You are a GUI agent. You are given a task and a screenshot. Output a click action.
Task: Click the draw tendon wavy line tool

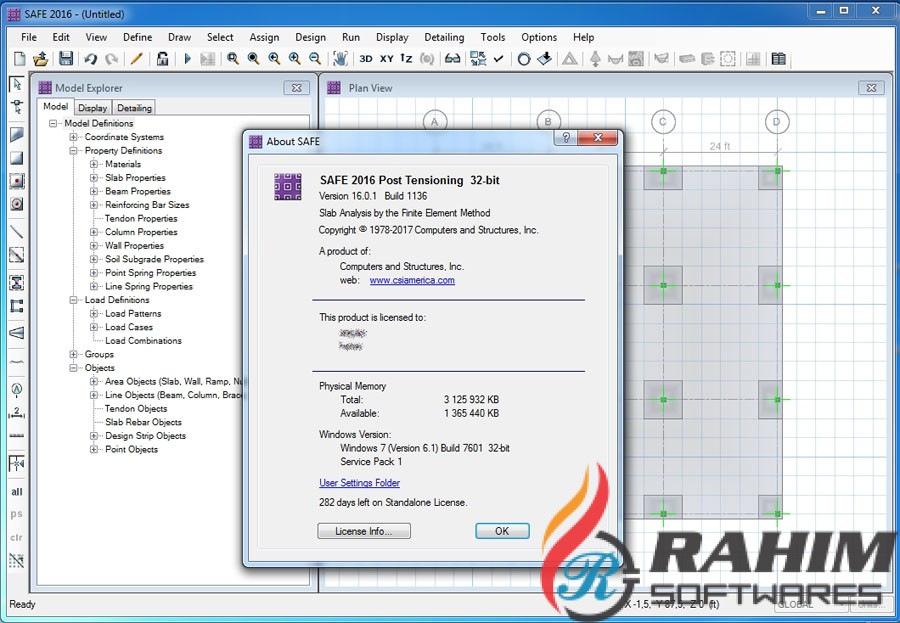point(17,362)
